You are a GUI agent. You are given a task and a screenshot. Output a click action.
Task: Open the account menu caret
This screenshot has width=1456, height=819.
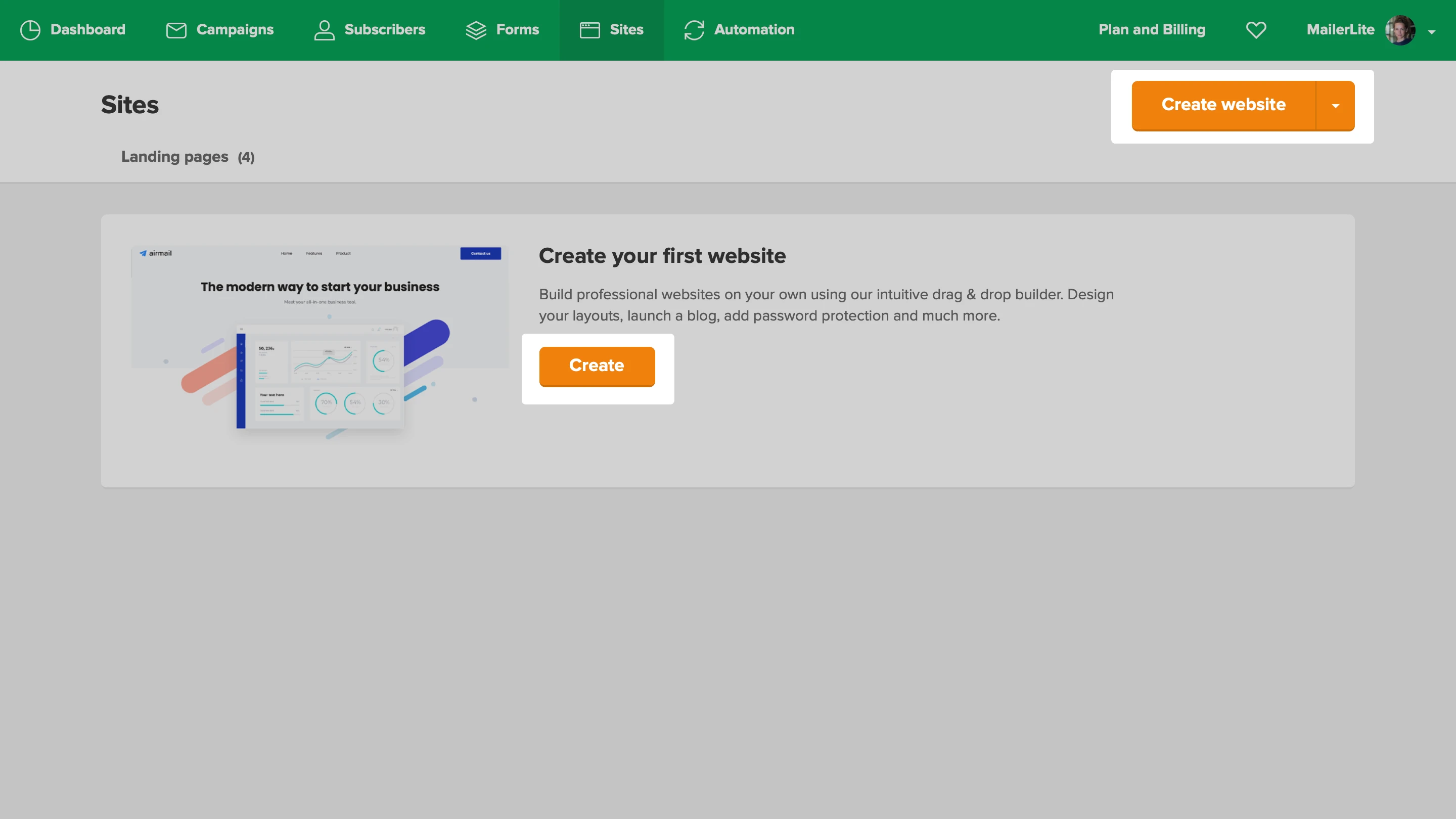click(1432, 32)
